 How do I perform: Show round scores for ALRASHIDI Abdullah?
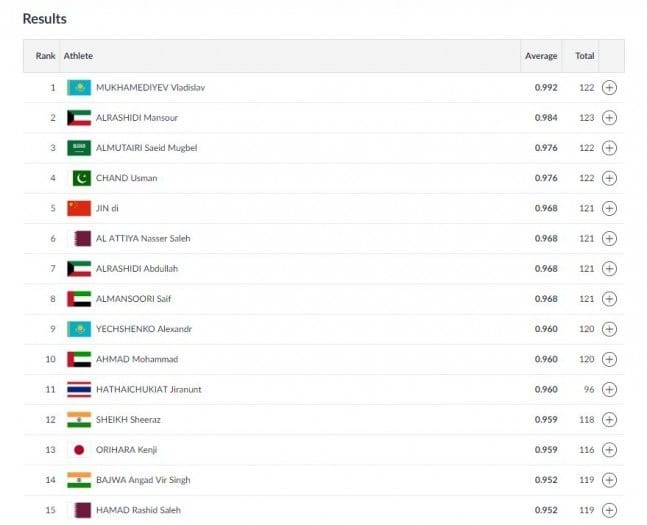point(609,269)
